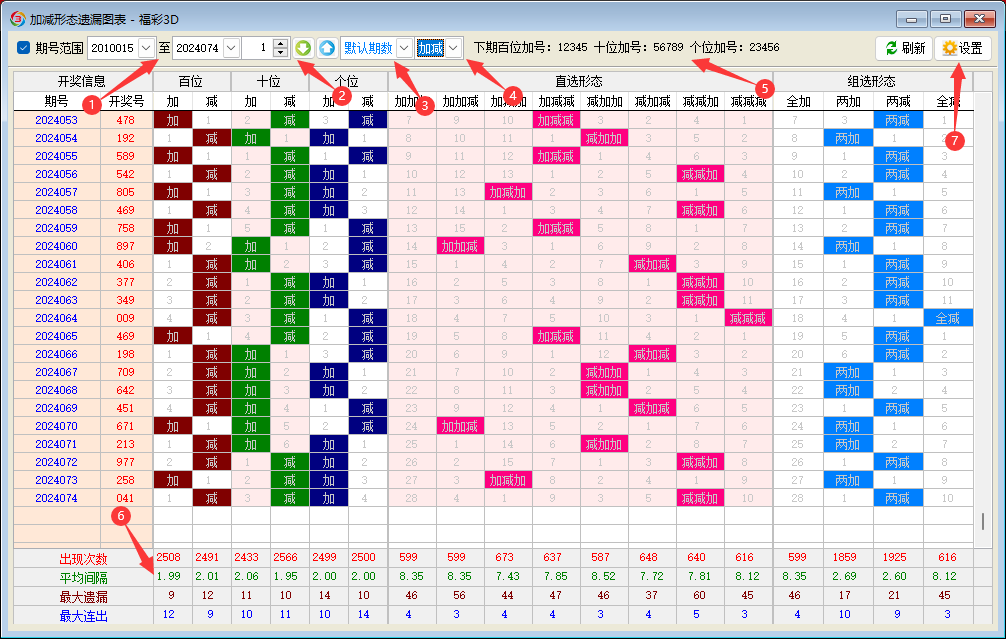The height and width of the screenshot is (639, 1006).
Task: Click the 组选形态 column group header
Action: coord(871,82)
